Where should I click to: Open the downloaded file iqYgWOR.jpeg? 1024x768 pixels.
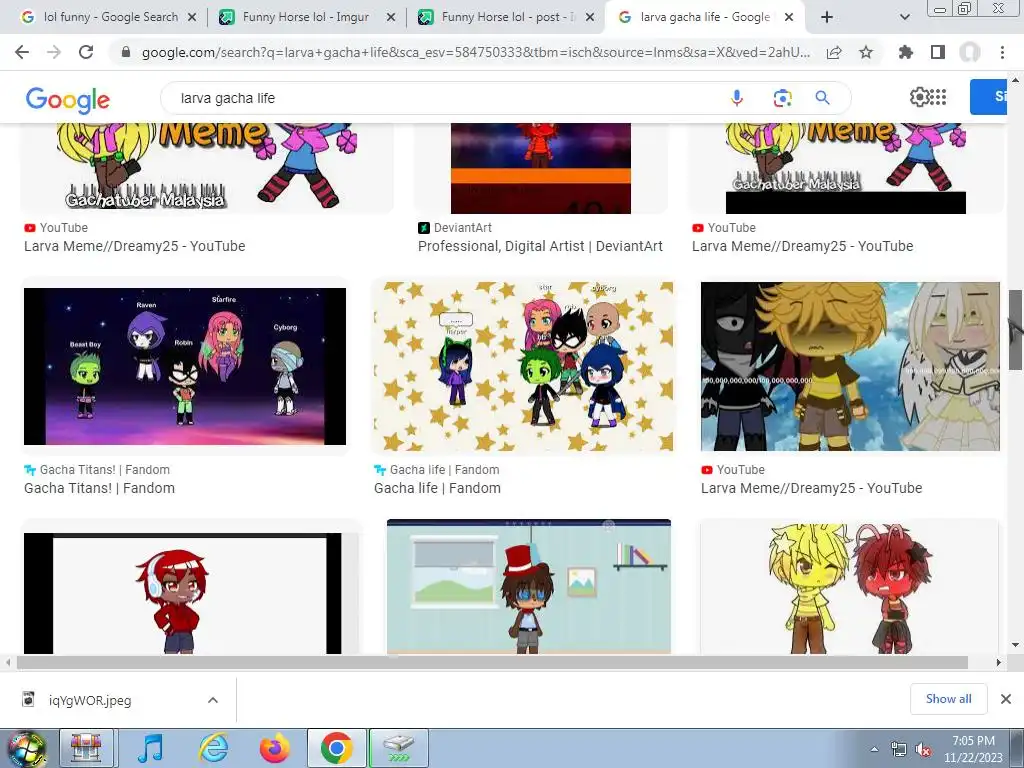(x=90, y=700)
